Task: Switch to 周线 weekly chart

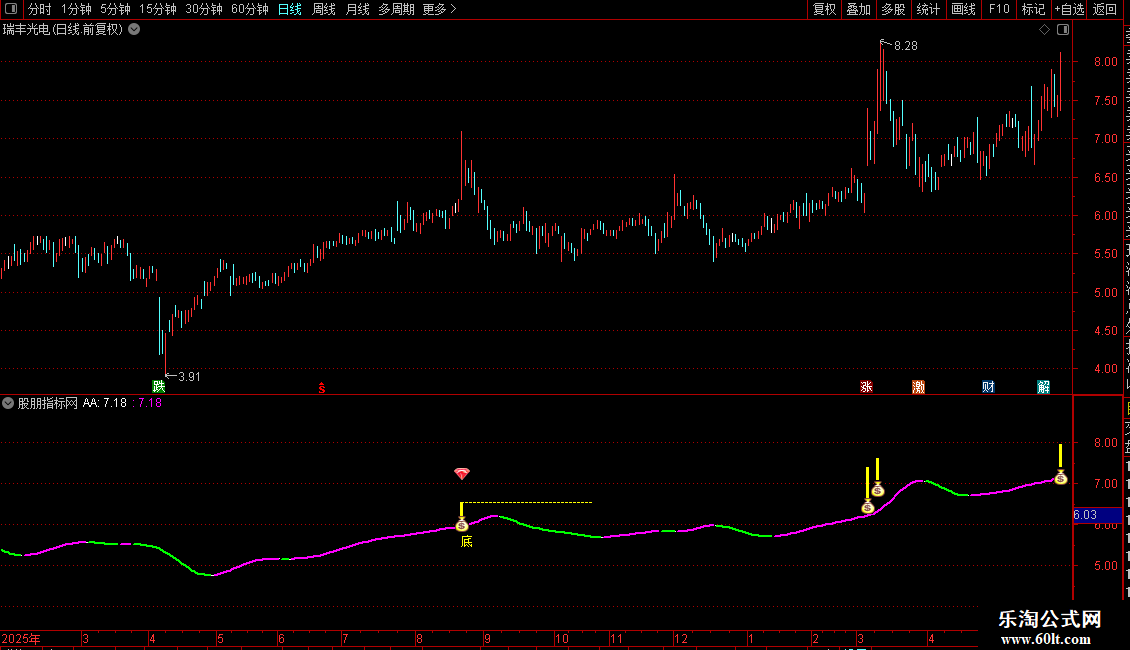Action: [324, 9]
